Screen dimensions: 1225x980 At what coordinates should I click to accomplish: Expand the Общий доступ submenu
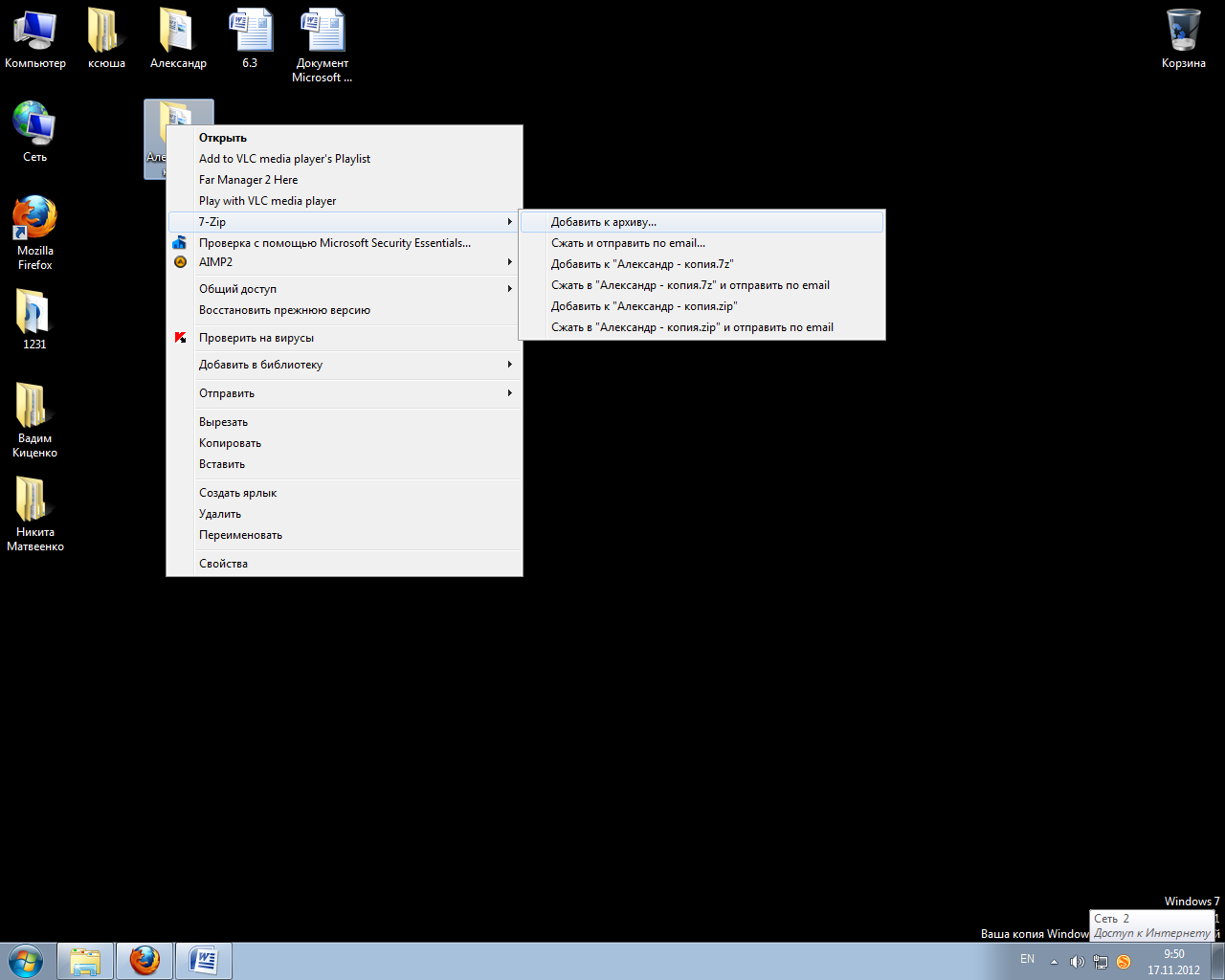345,289
